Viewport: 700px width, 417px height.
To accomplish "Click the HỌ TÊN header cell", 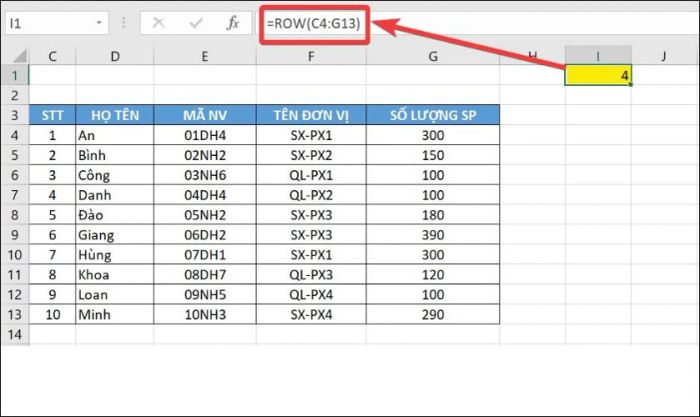I will tap(115, 115).
